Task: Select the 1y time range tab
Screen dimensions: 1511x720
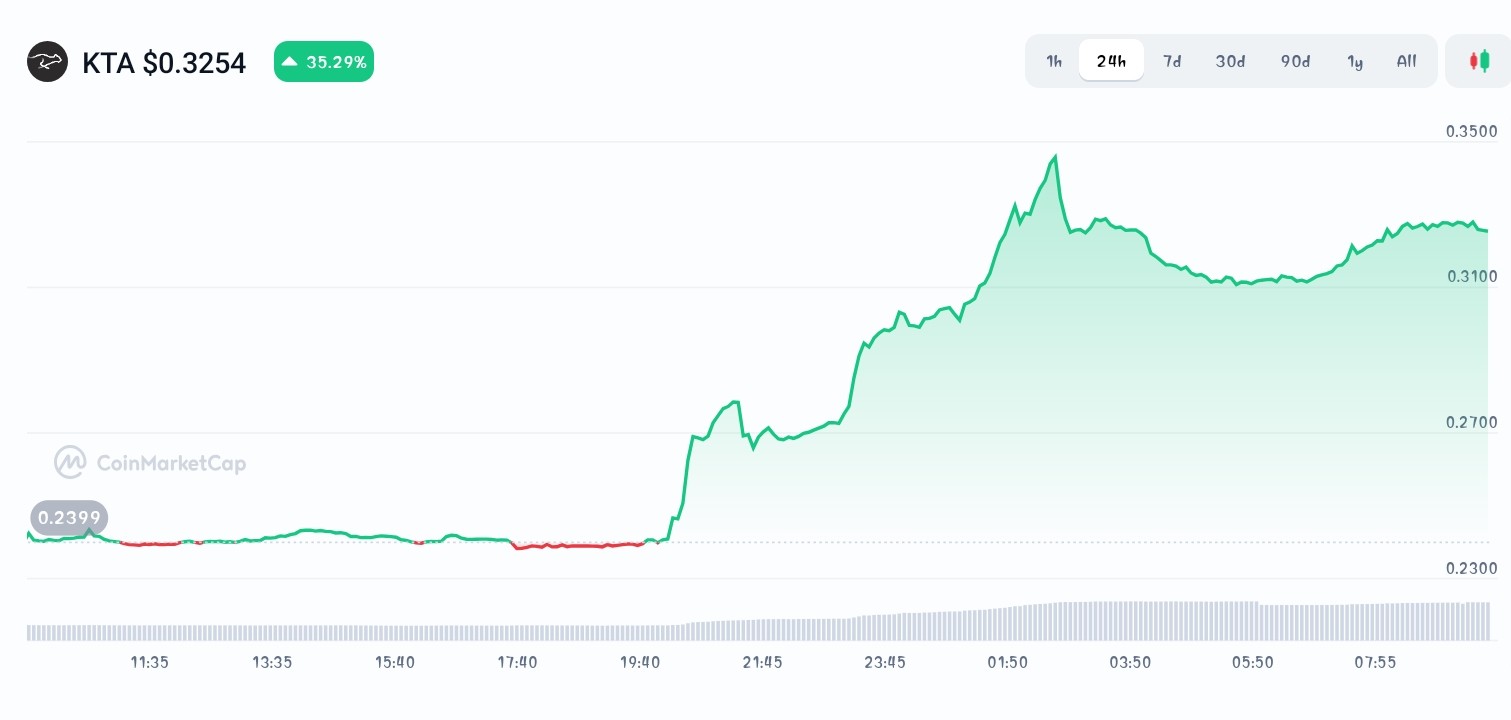Action: [1355, 61]
